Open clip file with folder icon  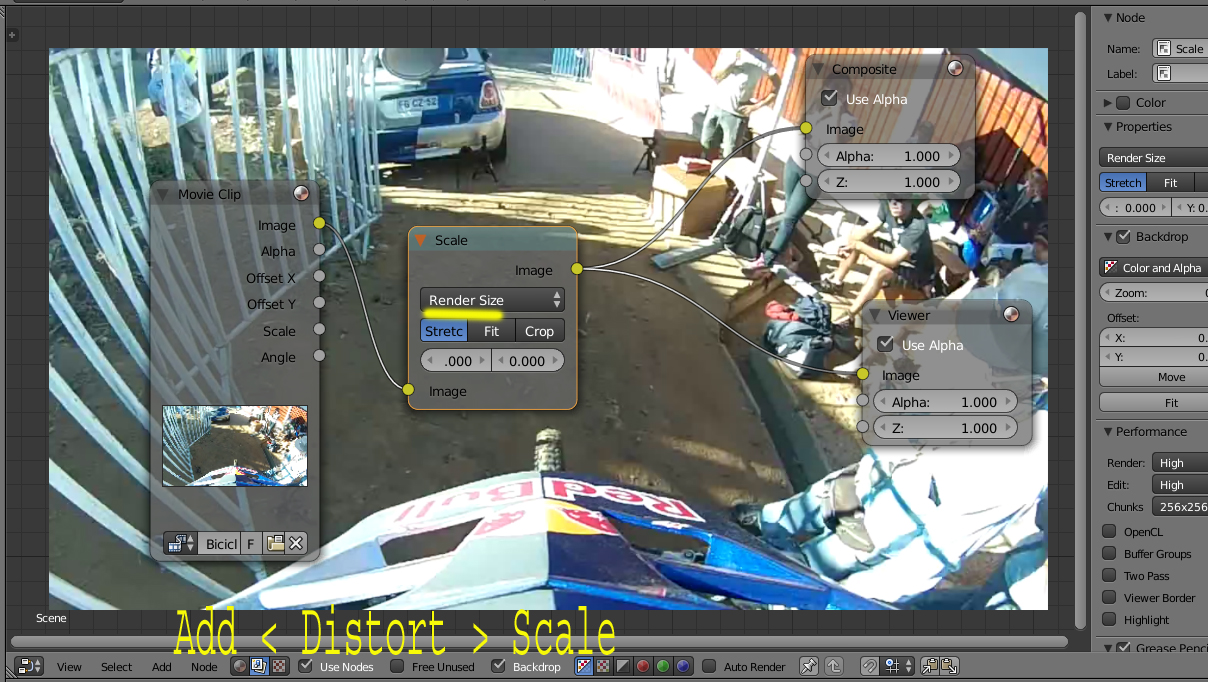point(276,544)
